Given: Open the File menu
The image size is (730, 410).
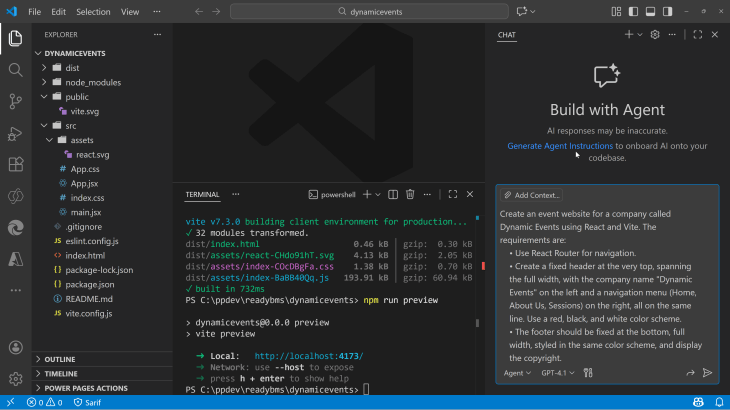Looking at the screenshot, I should [34, 12].
